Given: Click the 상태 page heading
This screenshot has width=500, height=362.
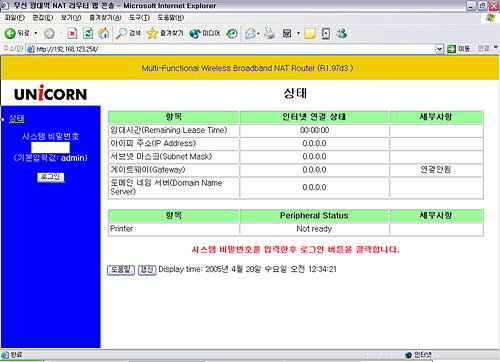Looking at the screenshot, I should (x=295, y=93).
